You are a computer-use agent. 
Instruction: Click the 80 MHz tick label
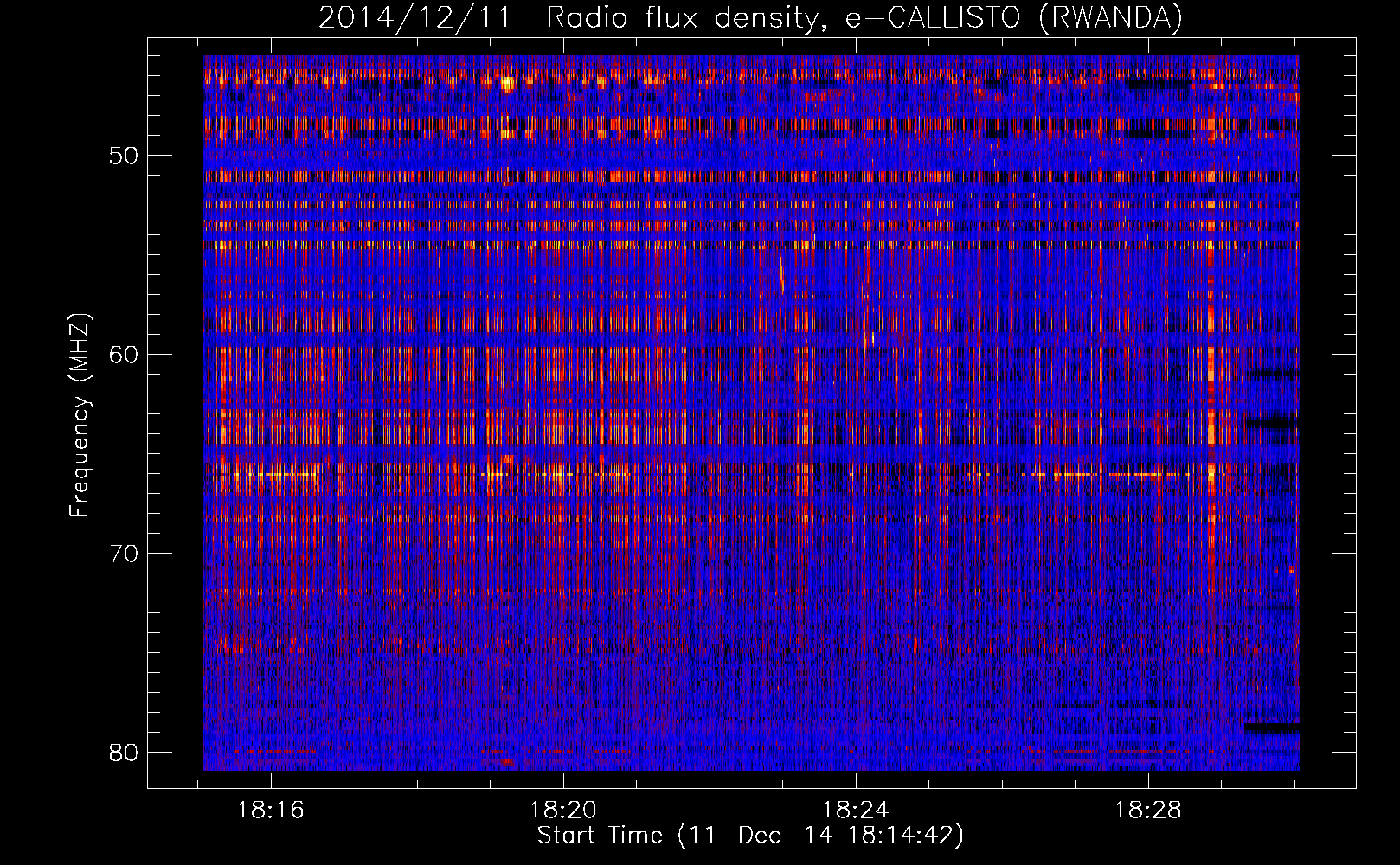(x=125, y=753)
